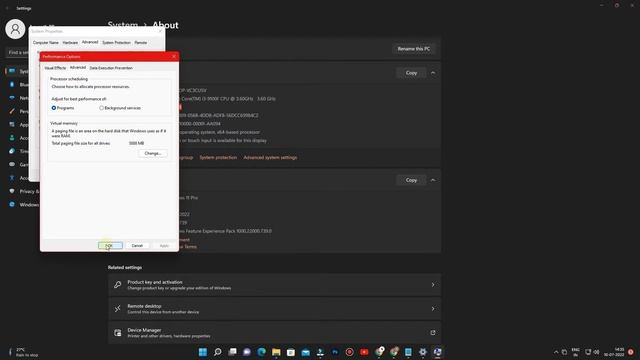Open Bluetooth & devices icon in Settings sidebar
Image resolution: width=640 pixels, height=360 pixels.
12,84
